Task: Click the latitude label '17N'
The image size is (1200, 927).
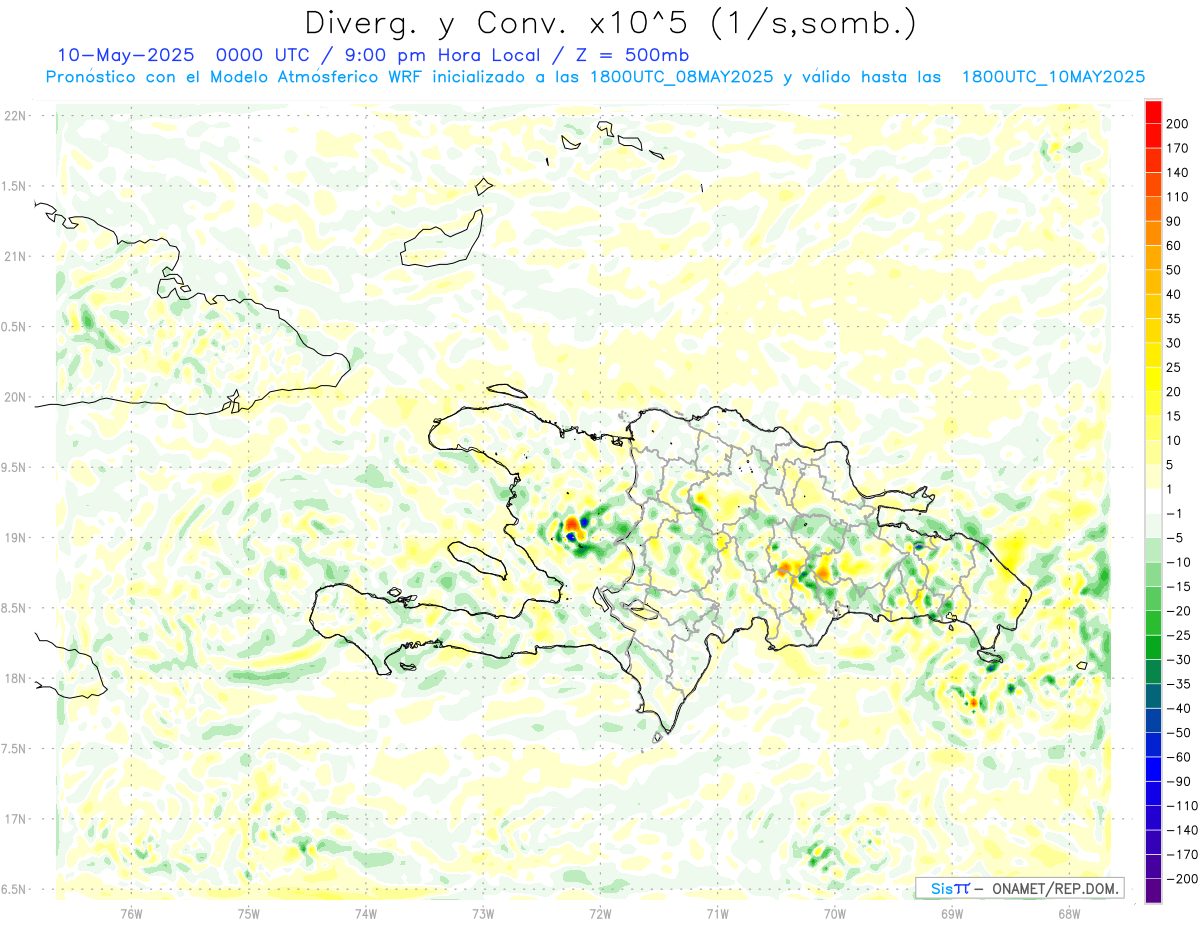Action: pos(15,819)
